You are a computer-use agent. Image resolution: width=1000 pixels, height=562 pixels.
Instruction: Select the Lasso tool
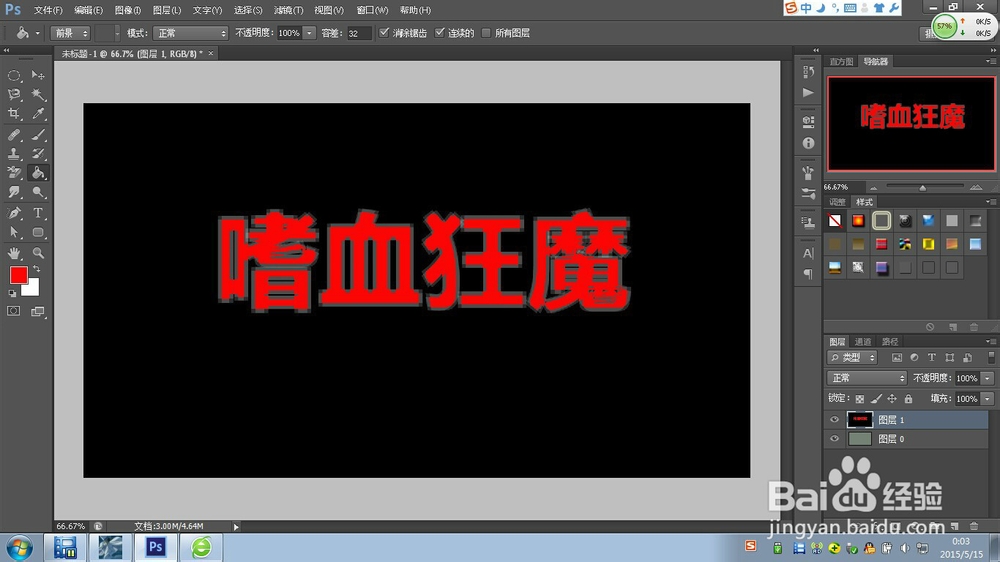point(14,94)
